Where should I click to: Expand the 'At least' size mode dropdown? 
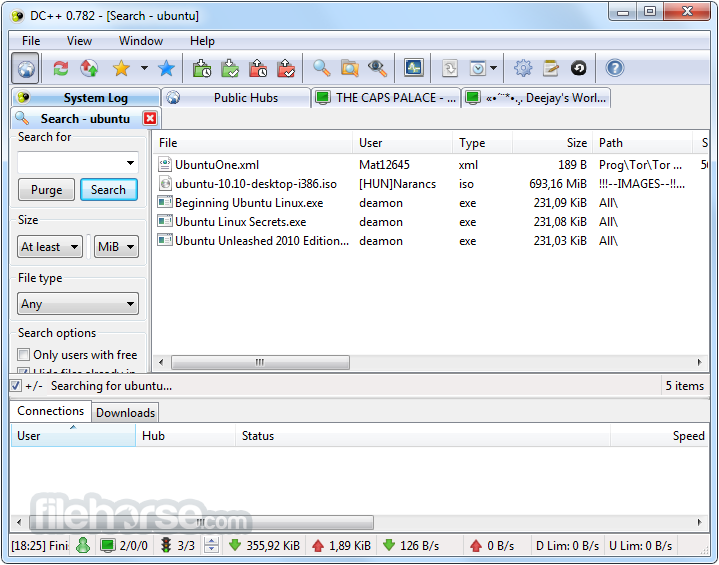[x=50, y=247]
